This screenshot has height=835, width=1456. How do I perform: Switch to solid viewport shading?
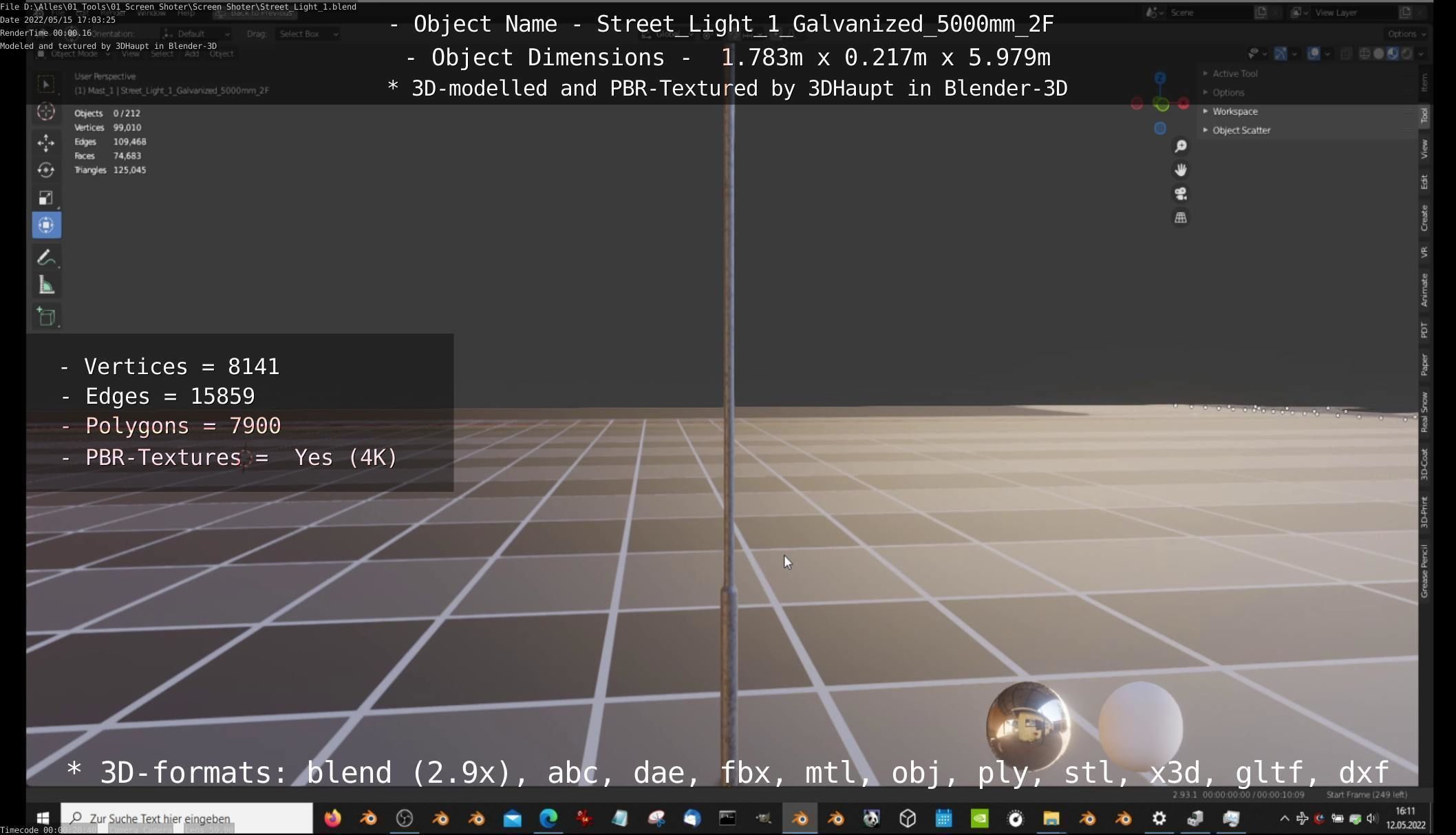pos(1379,54)
